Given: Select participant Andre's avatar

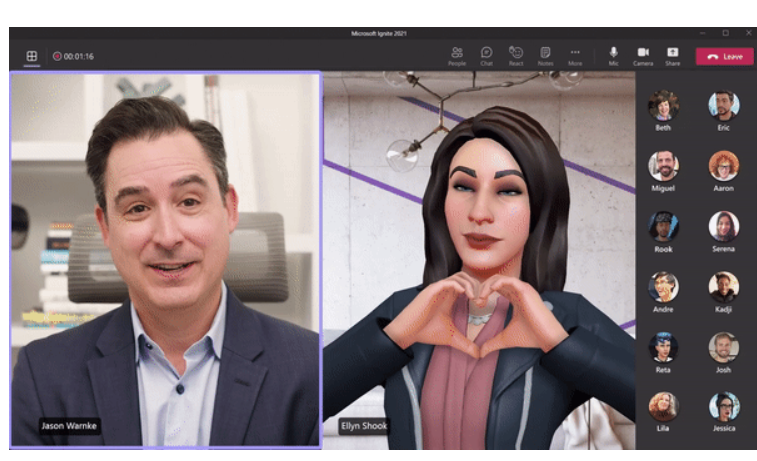Looking at the screenshot, I should pos(663,287).
